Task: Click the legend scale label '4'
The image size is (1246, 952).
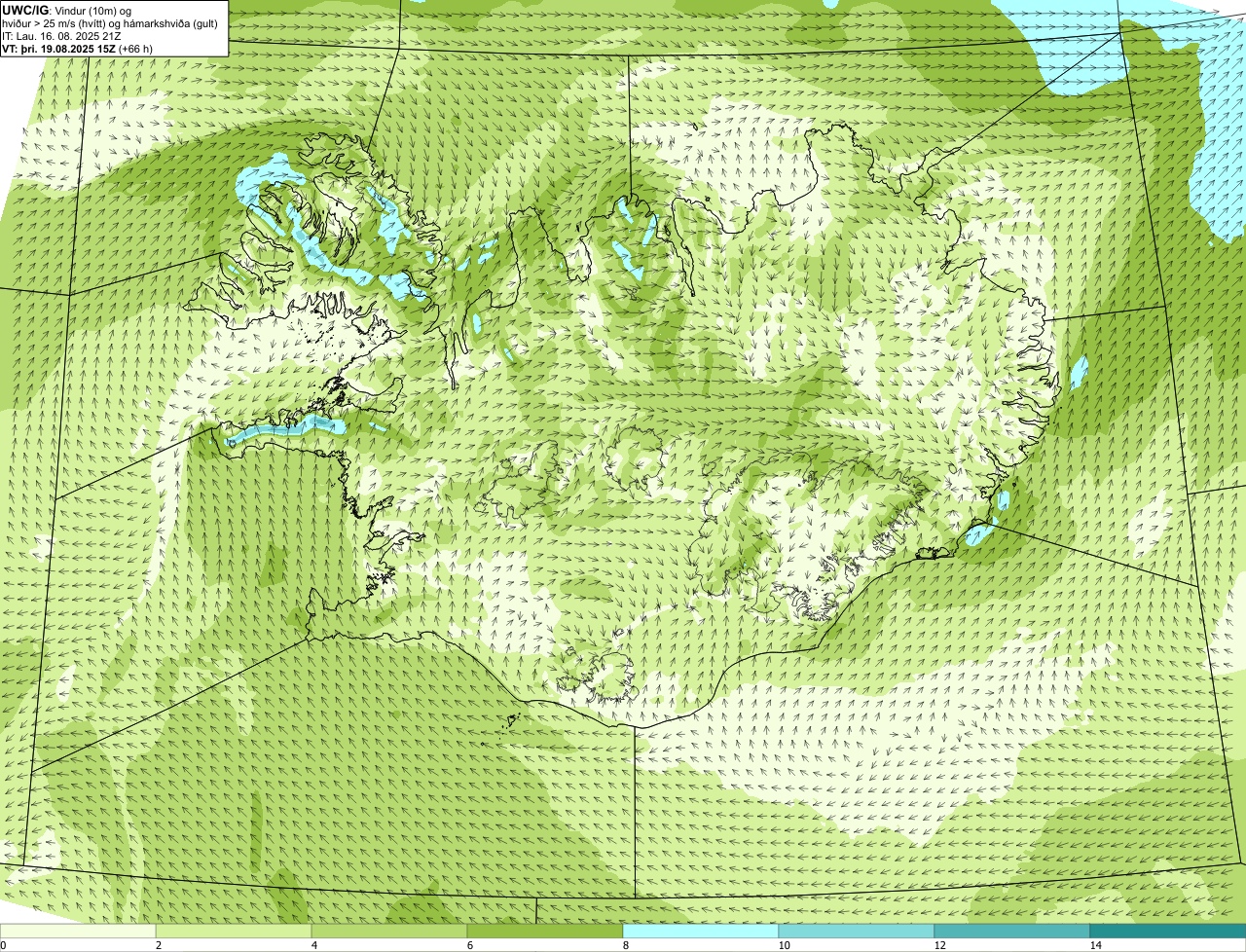Action: pos(313,945)
